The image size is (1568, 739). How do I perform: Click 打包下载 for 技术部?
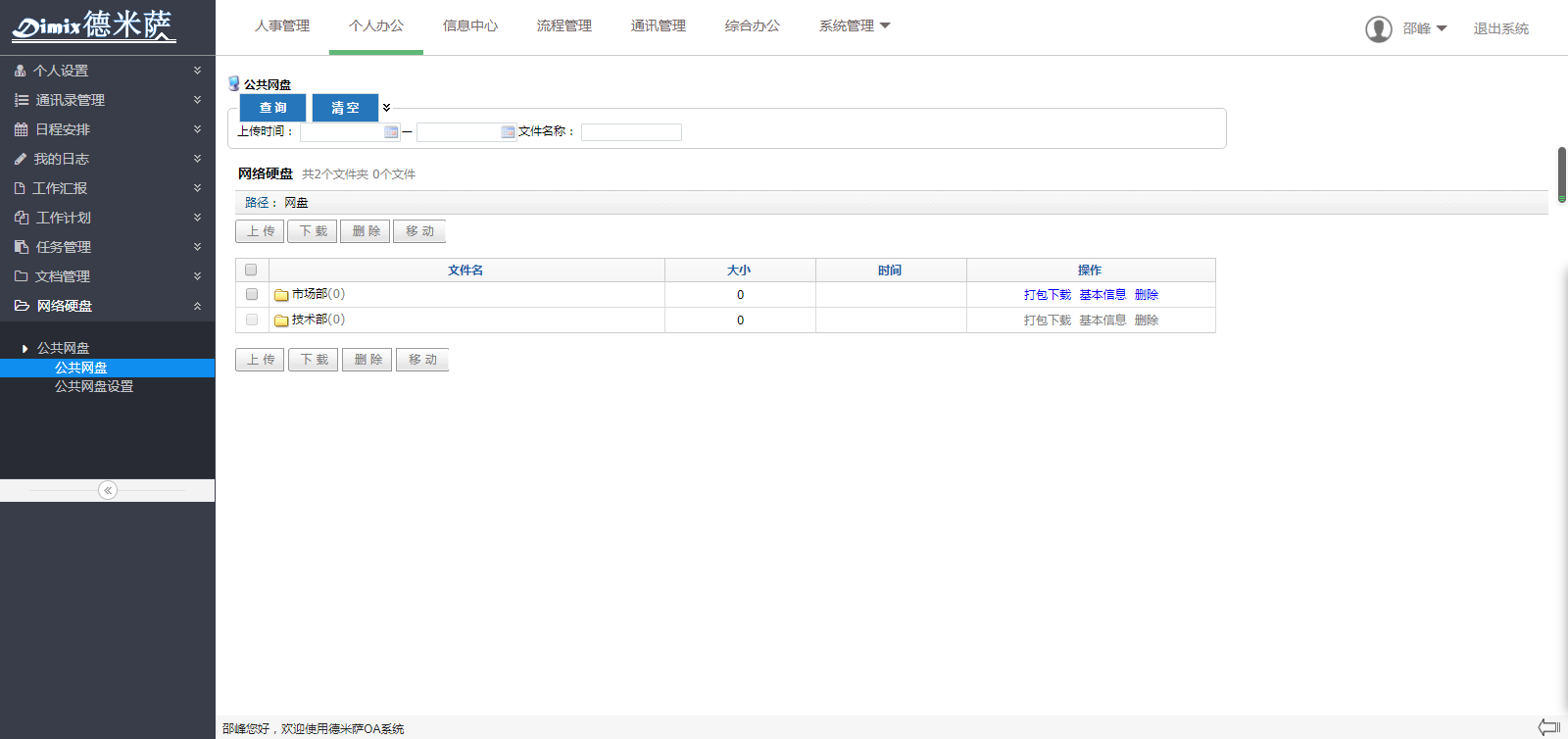(x=1048, y=320)
